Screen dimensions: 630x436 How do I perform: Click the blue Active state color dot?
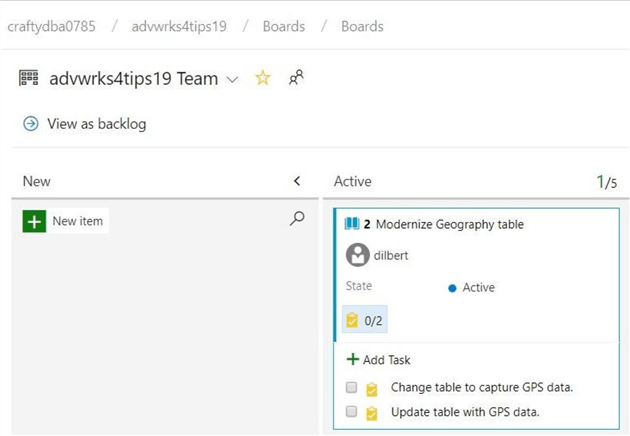point(452,288)
